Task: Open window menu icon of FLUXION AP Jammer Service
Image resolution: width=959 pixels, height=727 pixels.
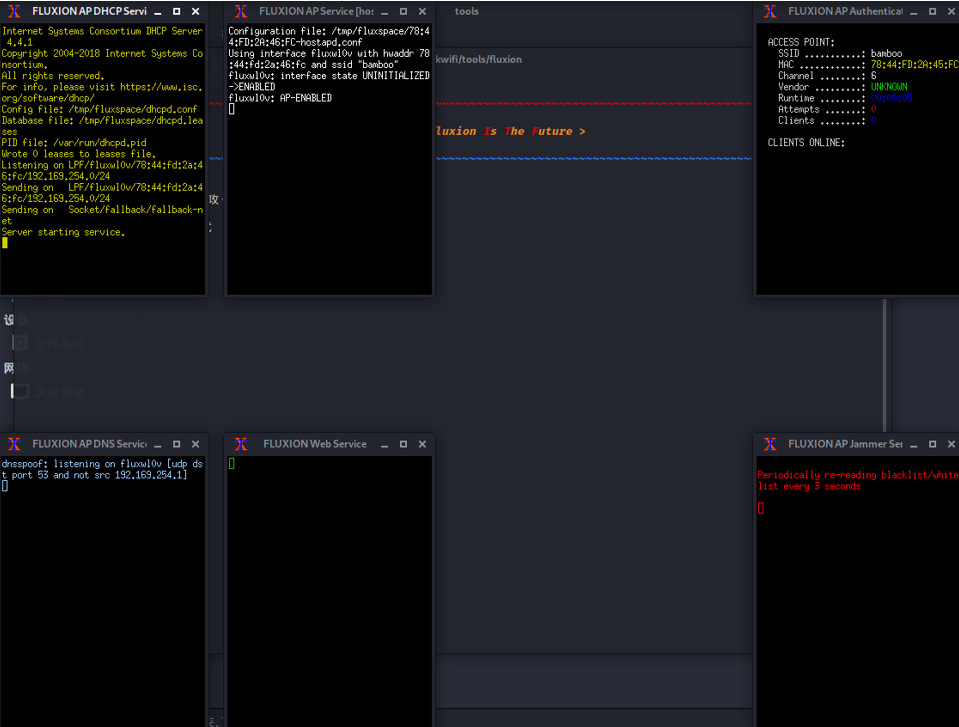Action: tap(770, 444)
